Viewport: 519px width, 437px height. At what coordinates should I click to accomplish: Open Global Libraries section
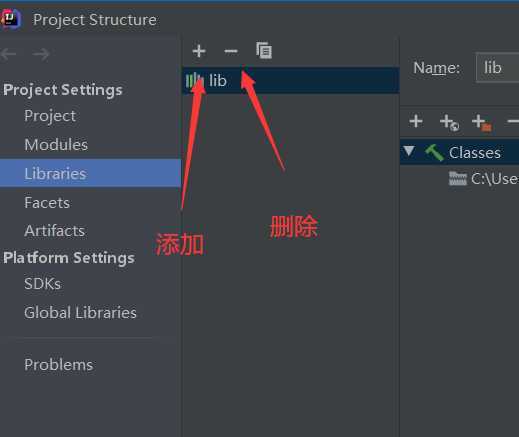pos(80,312)
